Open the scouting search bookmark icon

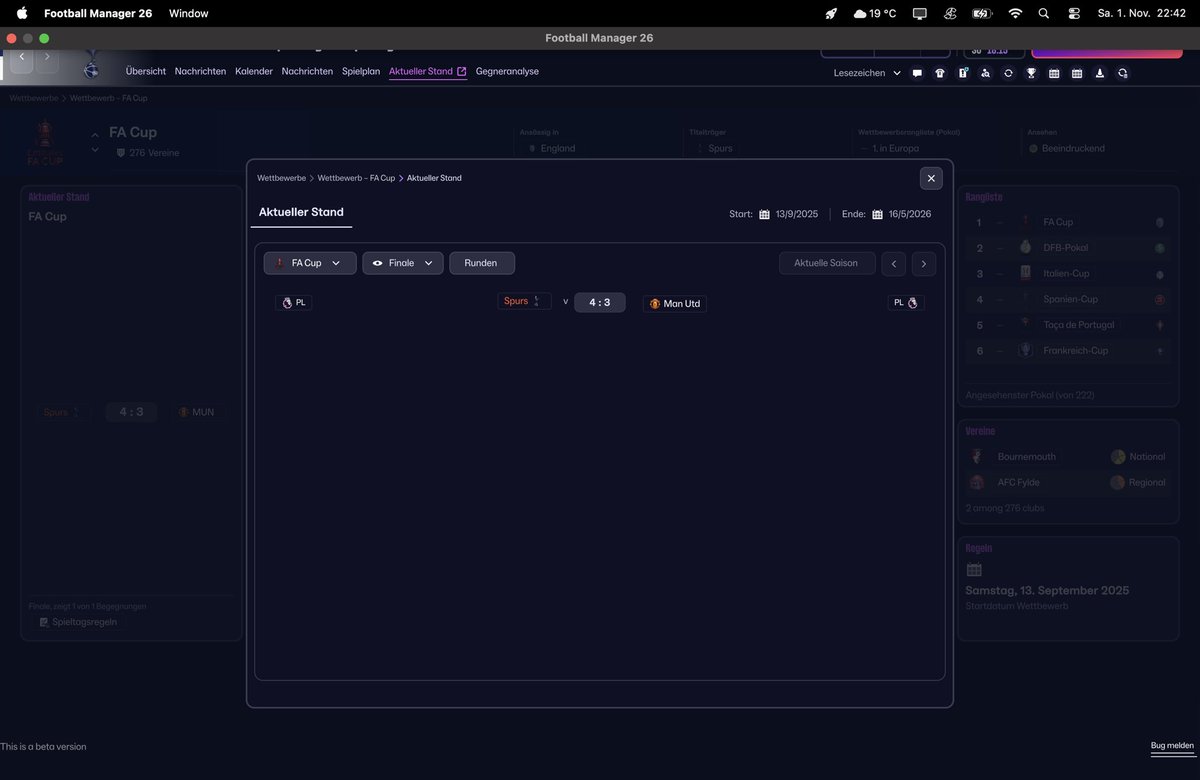[x=985, y=73]
